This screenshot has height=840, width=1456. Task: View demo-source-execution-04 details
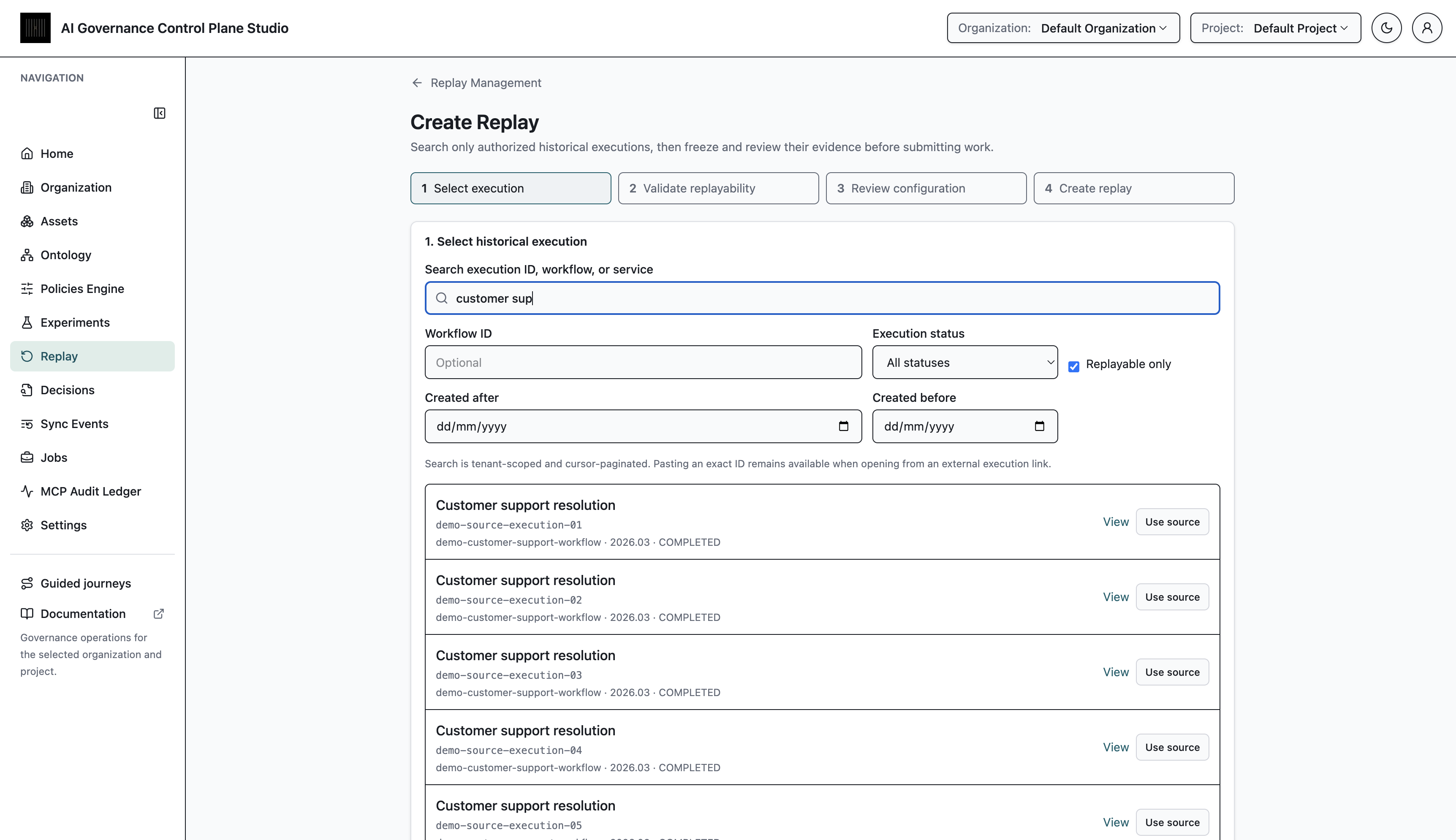tap(1116, 747)
